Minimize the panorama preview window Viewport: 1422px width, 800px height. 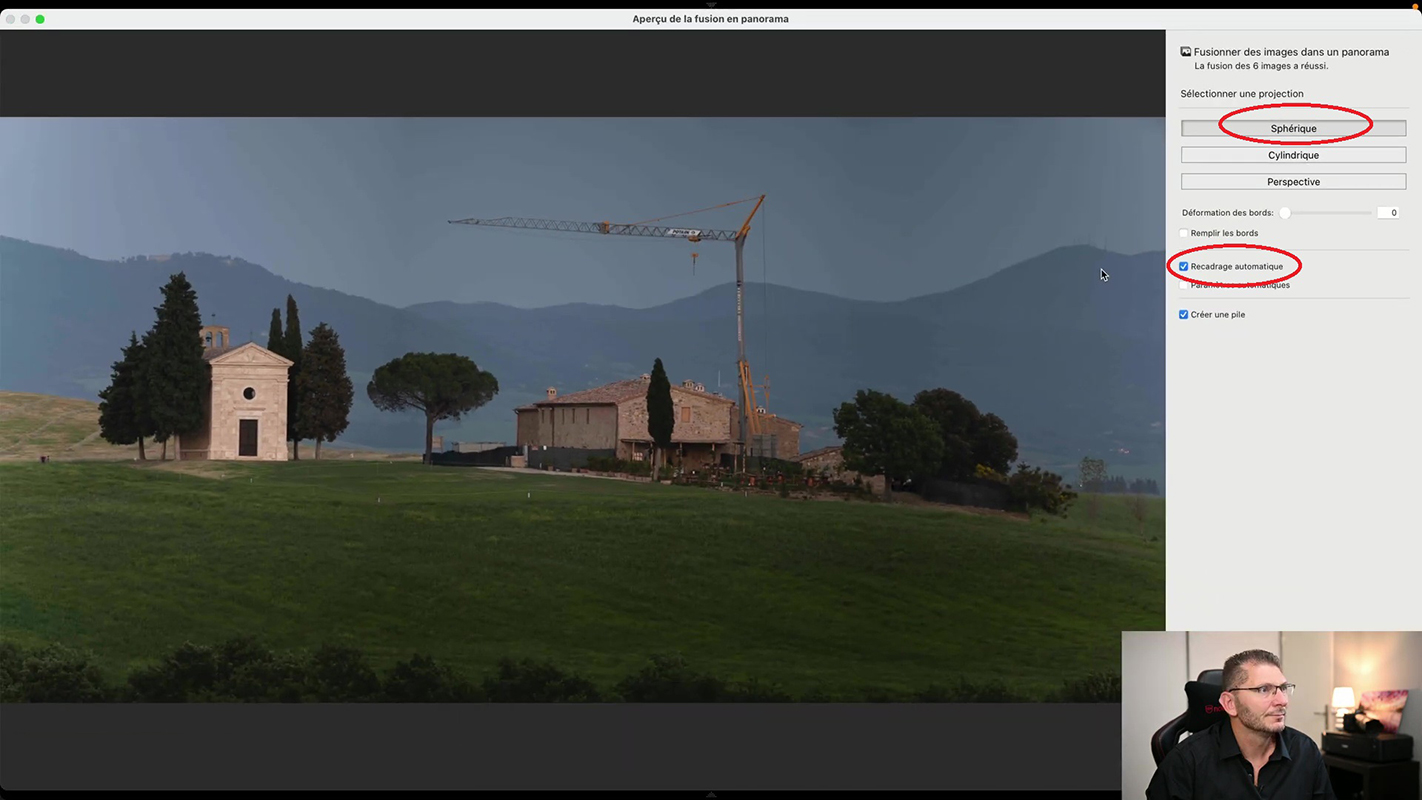[26, 19]
